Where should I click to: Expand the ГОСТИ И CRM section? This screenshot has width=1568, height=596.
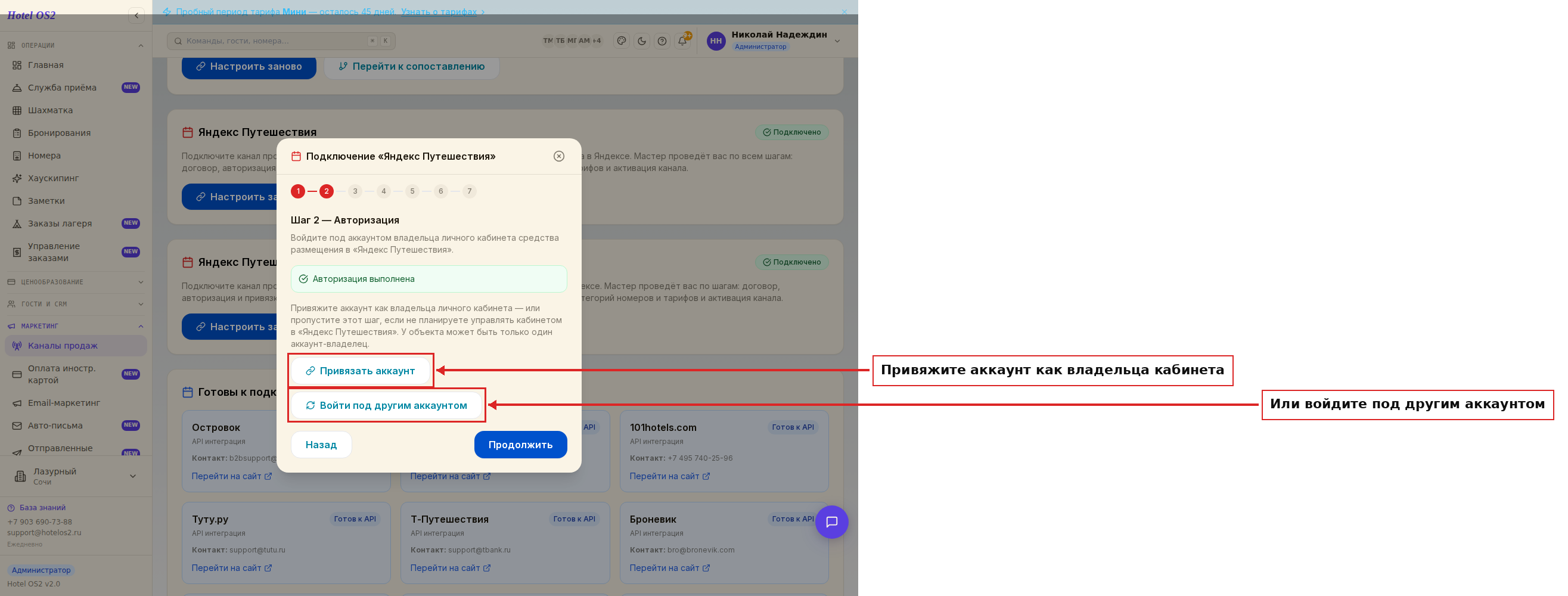(76, 304)
